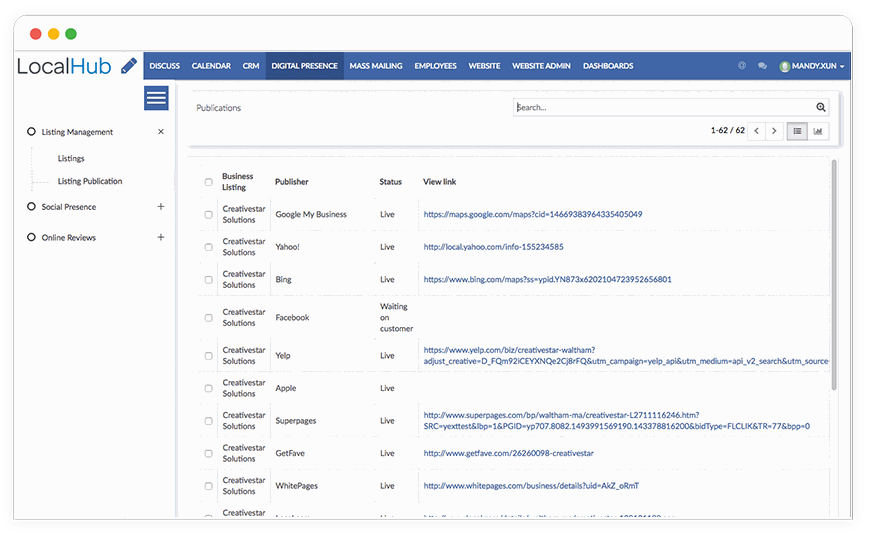Open the CRM menu item

point(251,66)
